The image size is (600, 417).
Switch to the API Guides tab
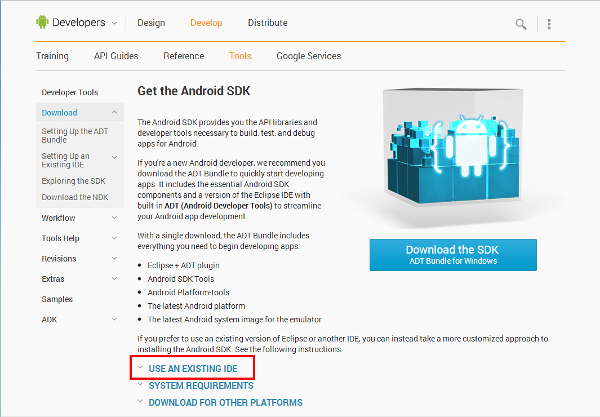click(x=116, y=56)
